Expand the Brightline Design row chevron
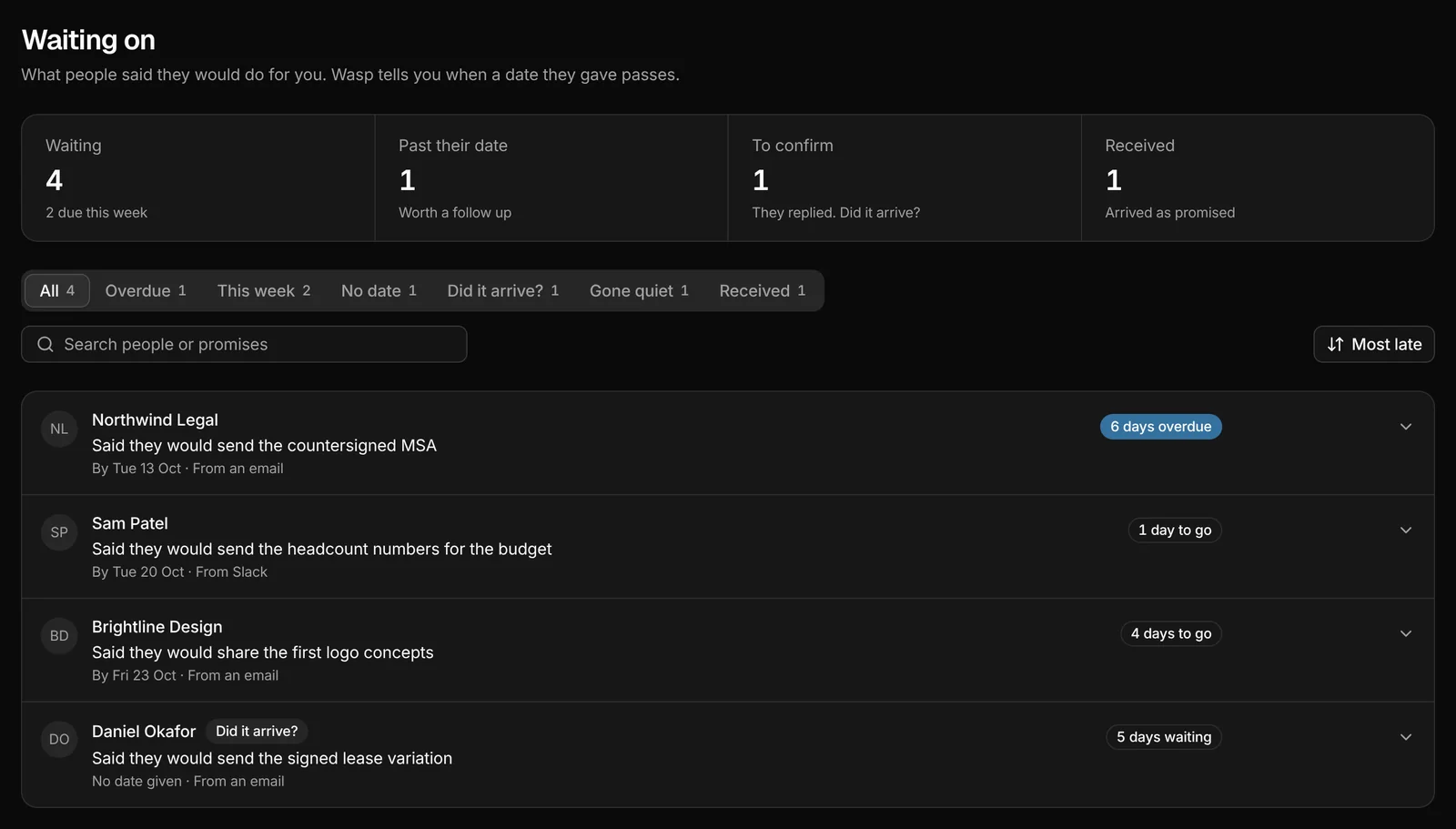 [x=1406, y=634]
